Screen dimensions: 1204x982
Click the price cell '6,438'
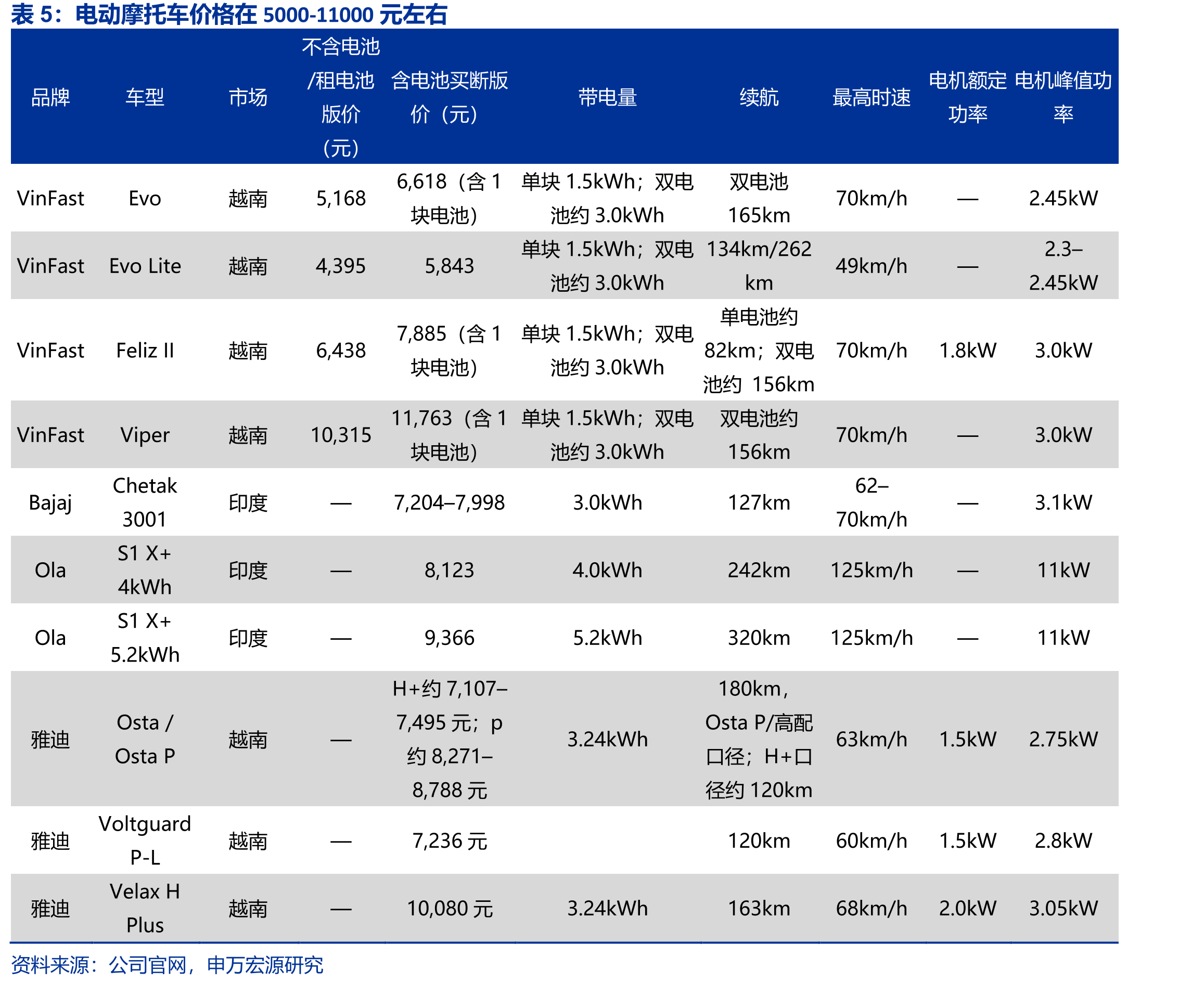pyautogui.click(x=341, y=351)
